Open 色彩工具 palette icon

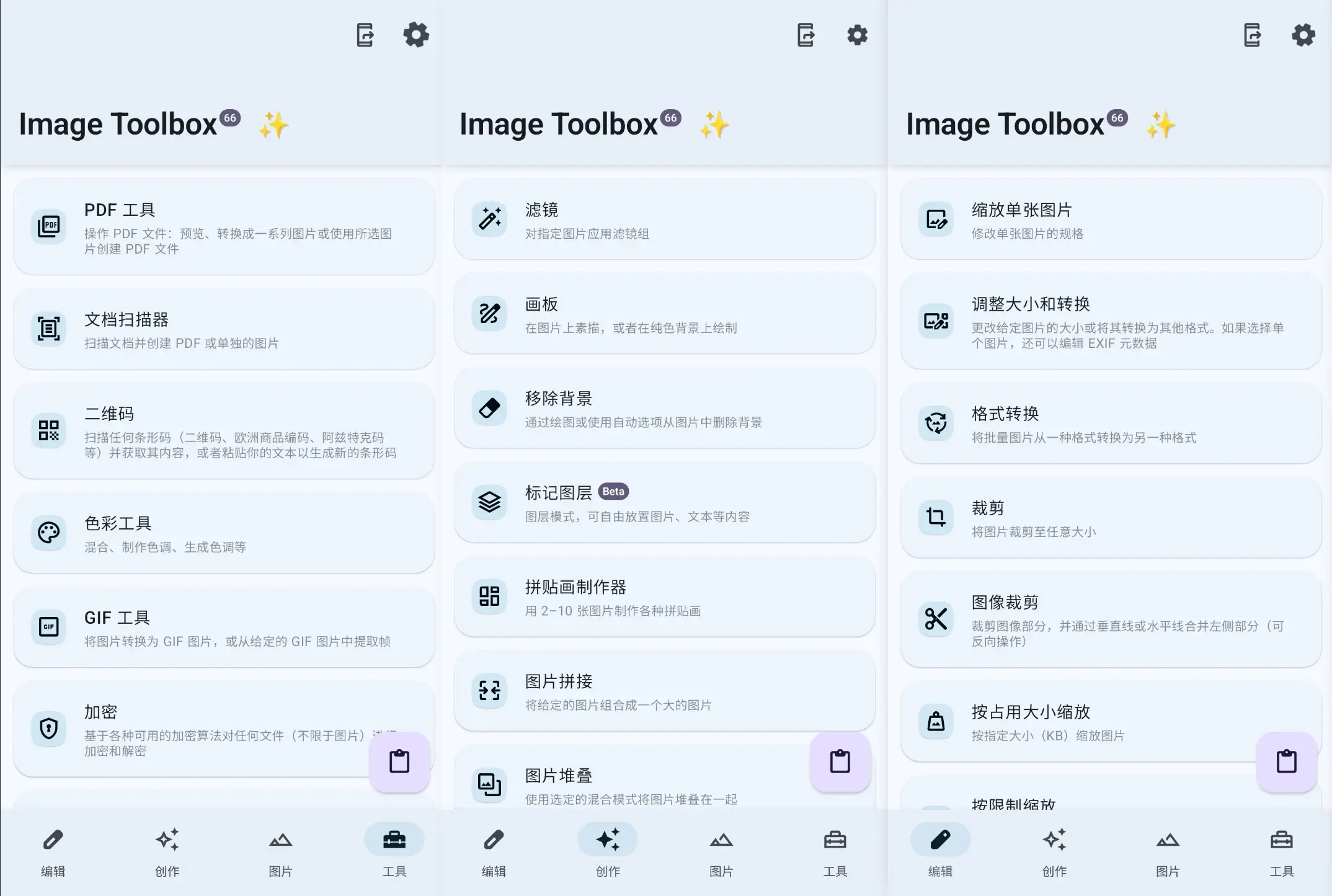coord(48,533)
